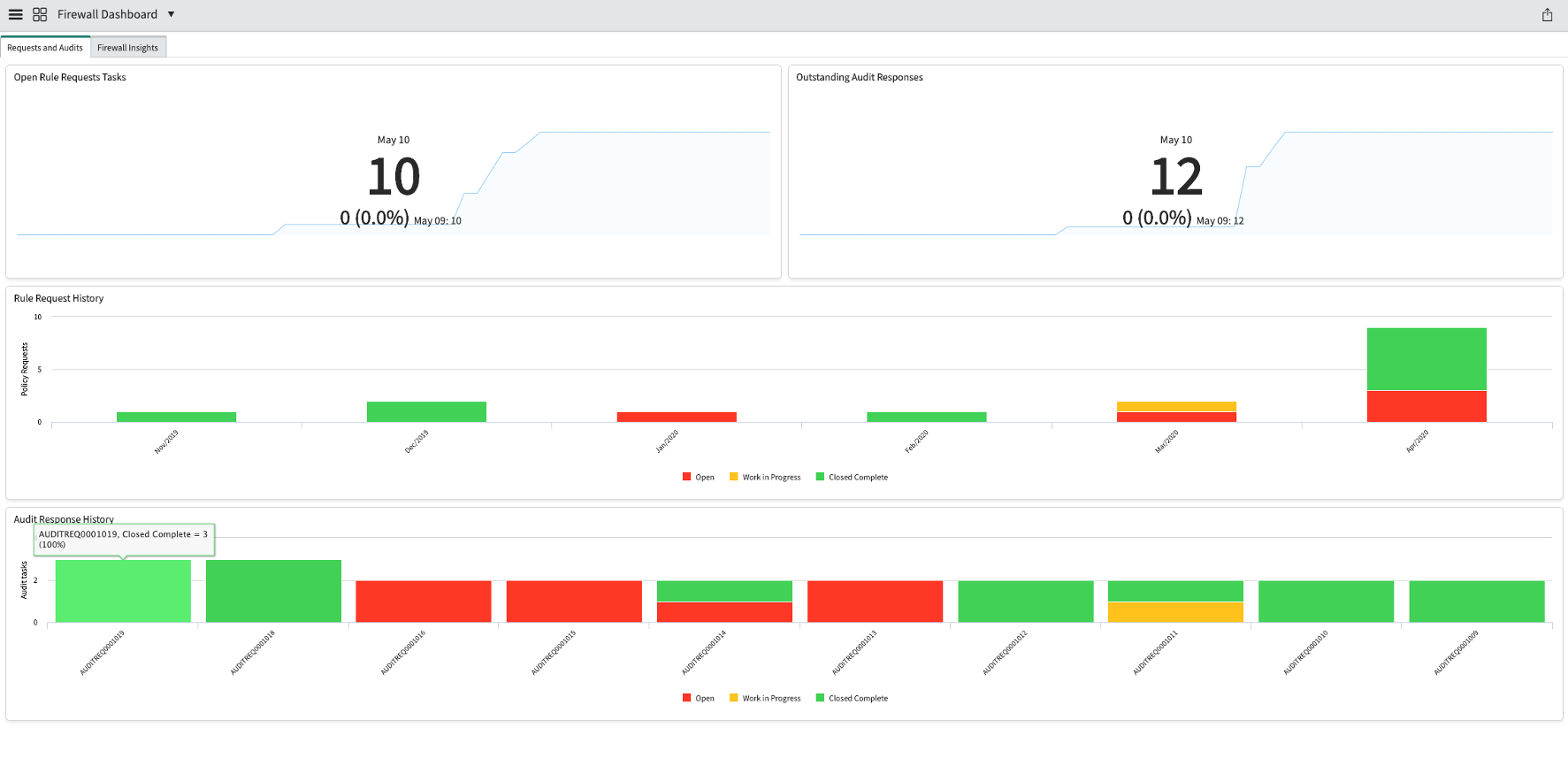Click the AUDITREQ0001019 highlighted bar
Screen dimensions: 1568x774
point(123,591)
